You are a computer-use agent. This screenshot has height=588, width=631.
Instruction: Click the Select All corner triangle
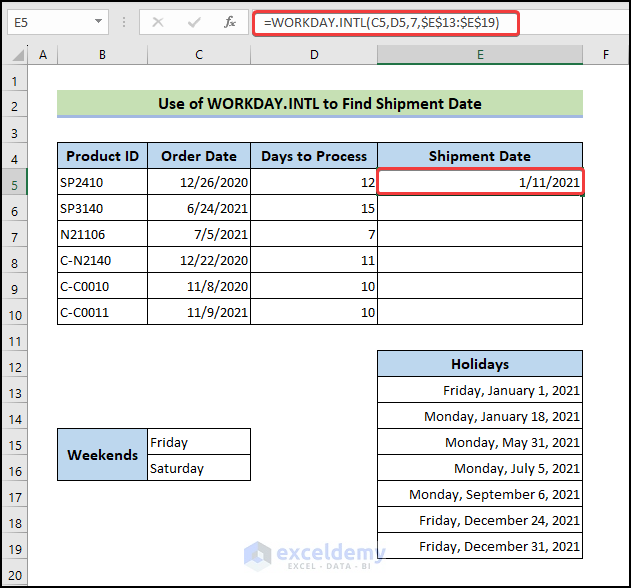click(x=18, y=55)
